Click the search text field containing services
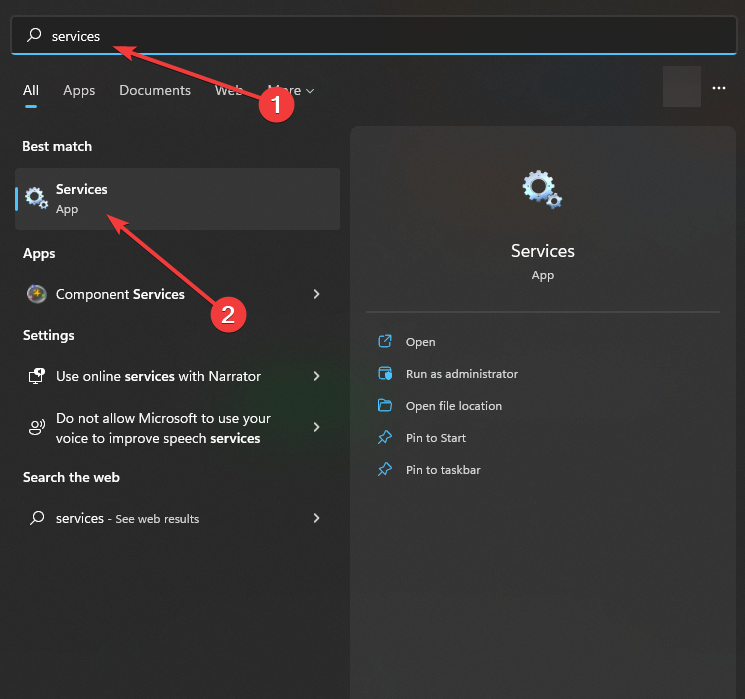This screenshot has height=699, width=745. click(x=380, y=36)
